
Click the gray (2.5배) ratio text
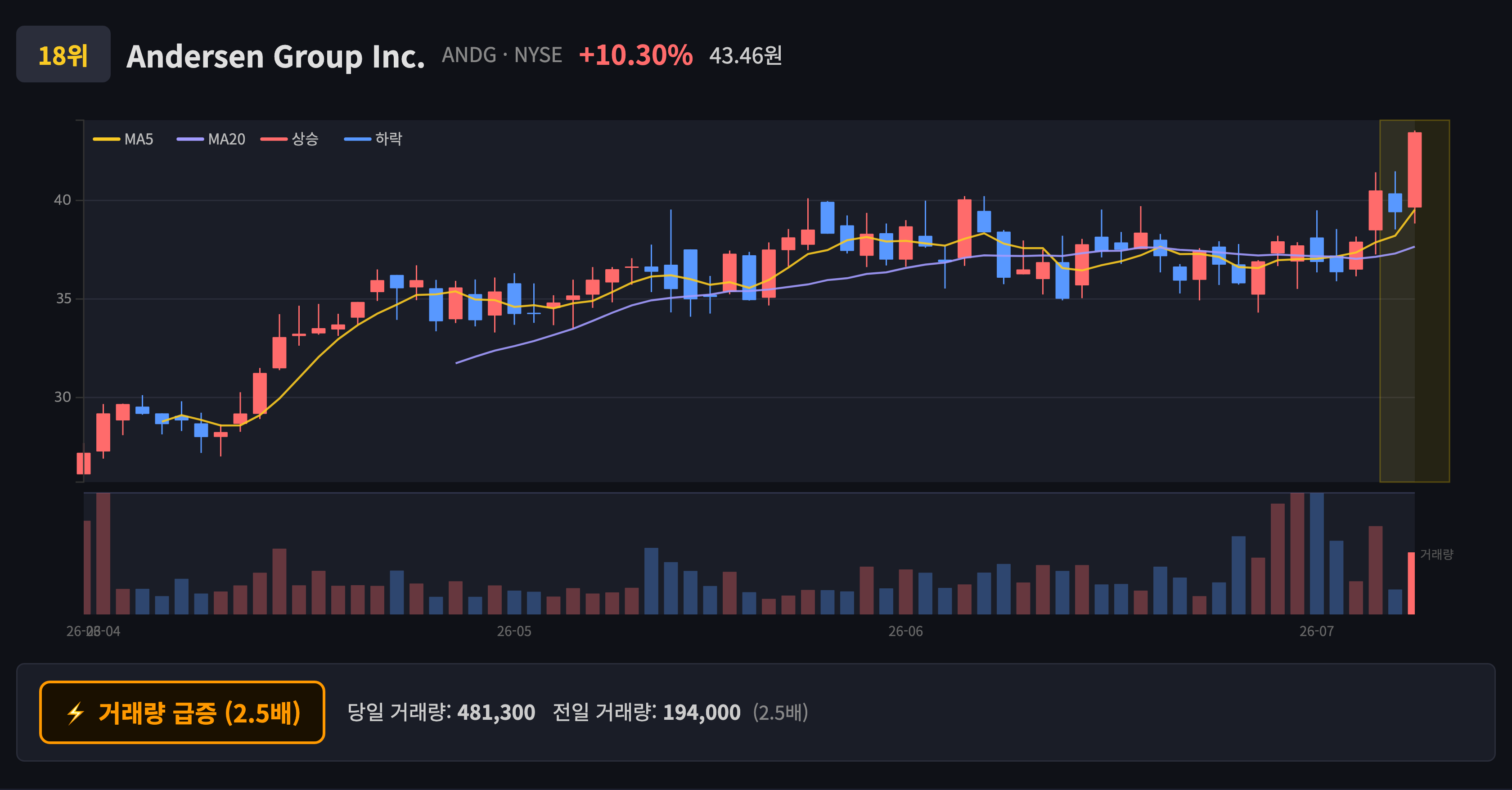(x=781, y=713)
